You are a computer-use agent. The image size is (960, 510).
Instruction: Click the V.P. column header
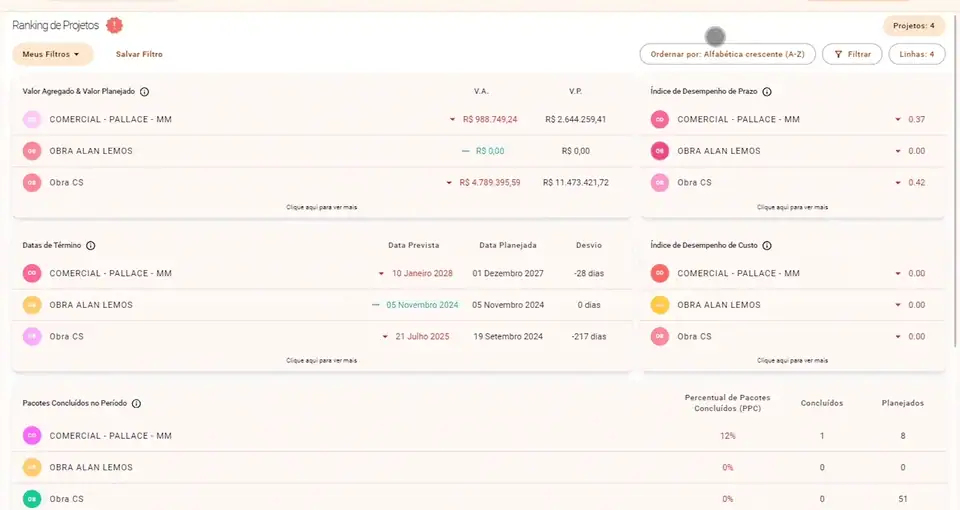pos(576,91)
